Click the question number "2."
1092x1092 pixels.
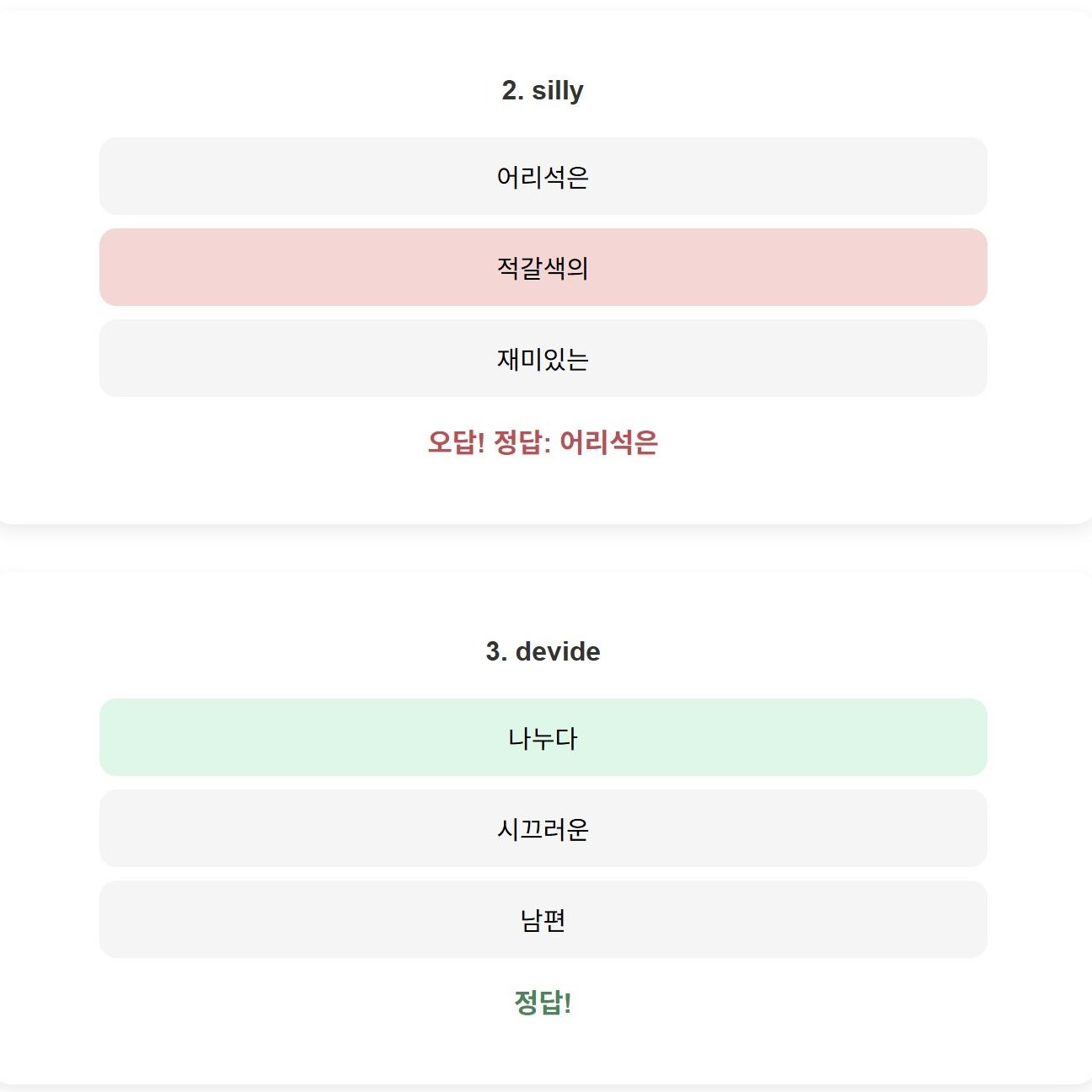(x=512, y=90)
